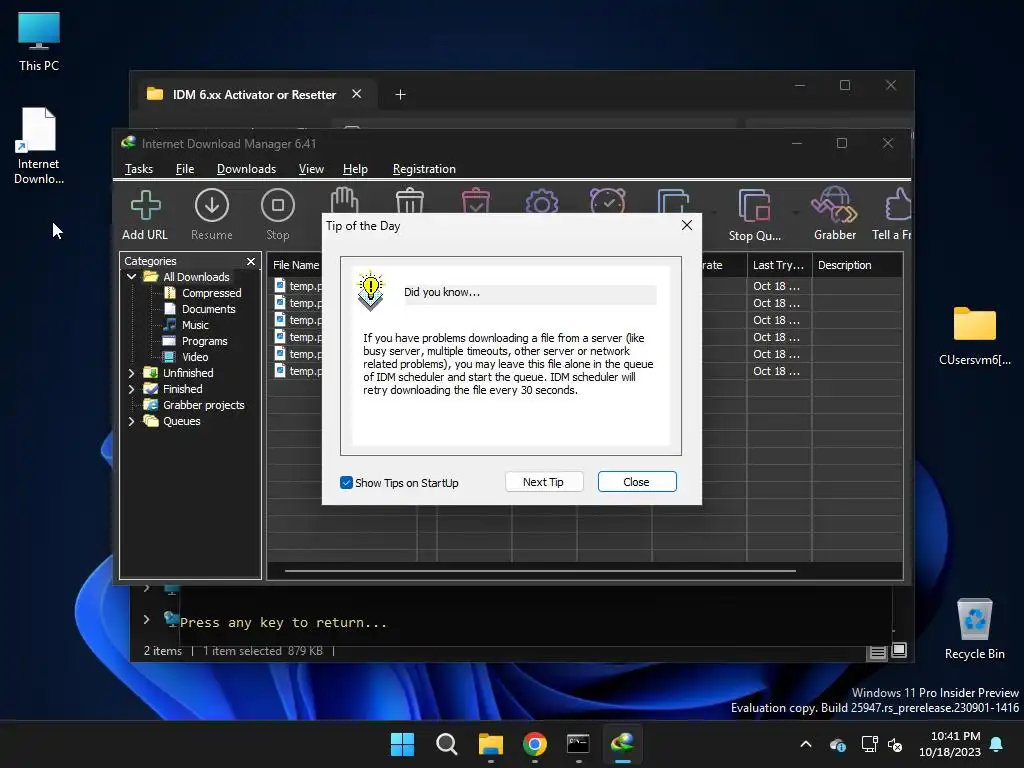Add a new tab in File Explorer
Screen dimensions: 1024x768
click(400, 95)
